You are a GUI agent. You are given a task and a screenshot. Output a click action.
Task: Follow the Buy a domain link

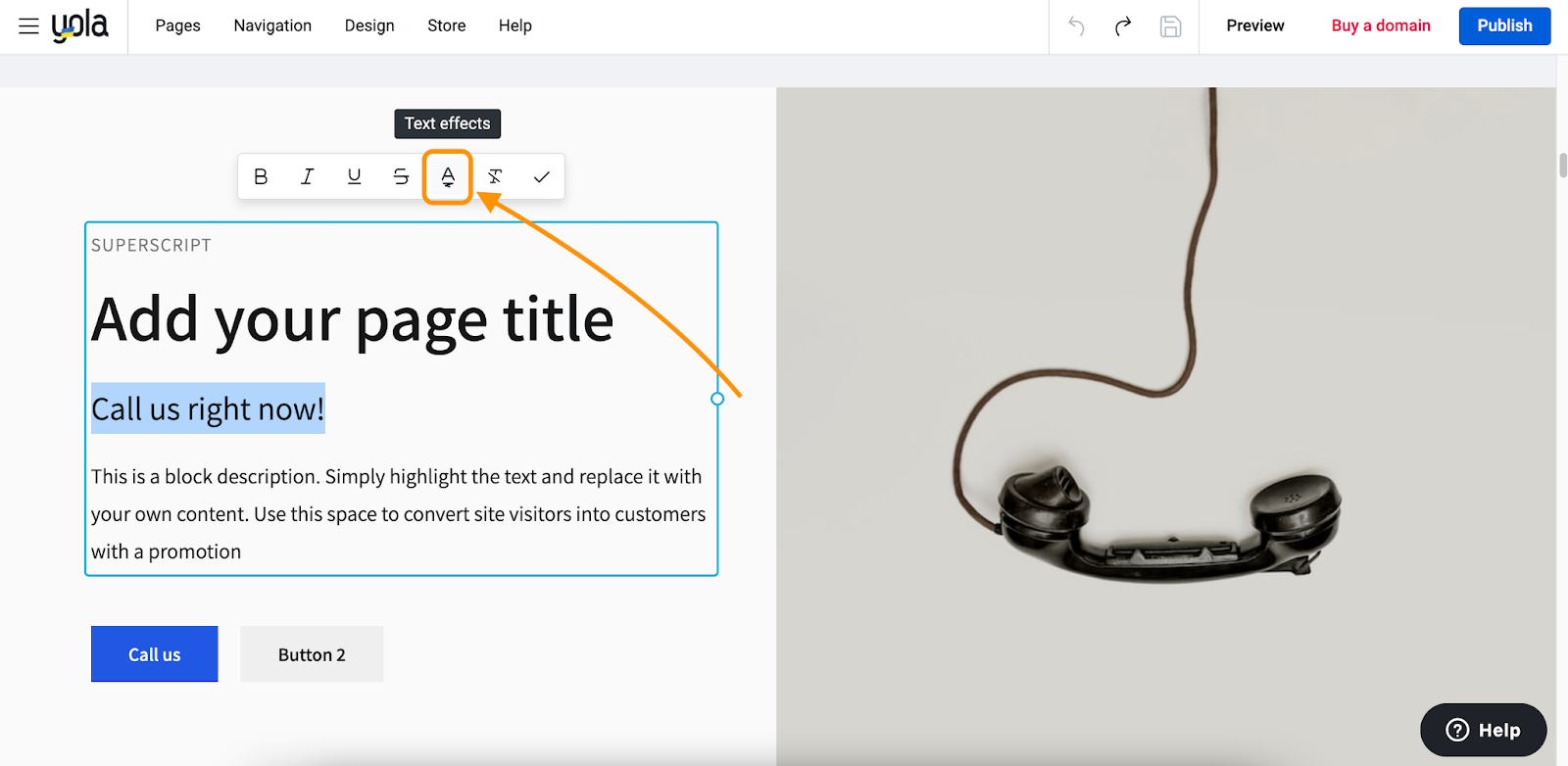pyautogui.click(x=1381, y=25)
